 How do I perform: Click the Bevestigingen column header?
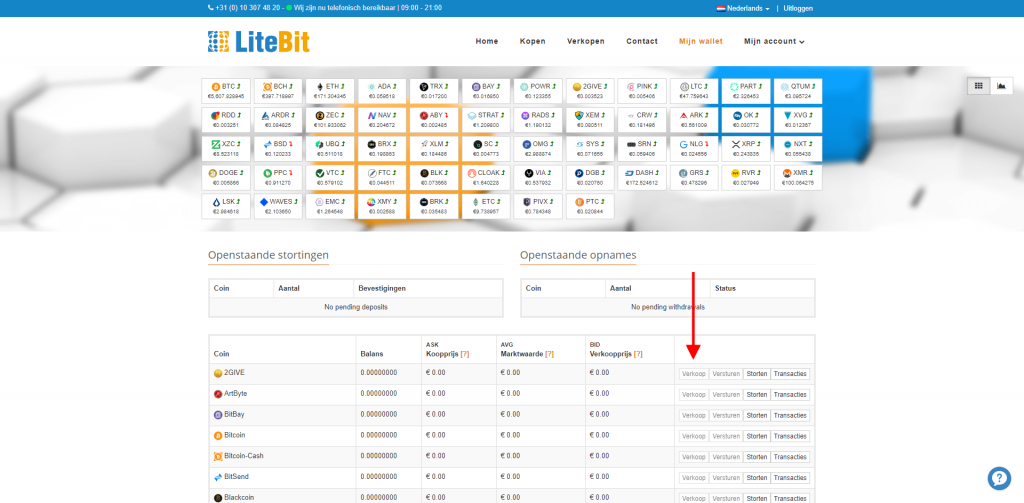click(x=382, y=287)
